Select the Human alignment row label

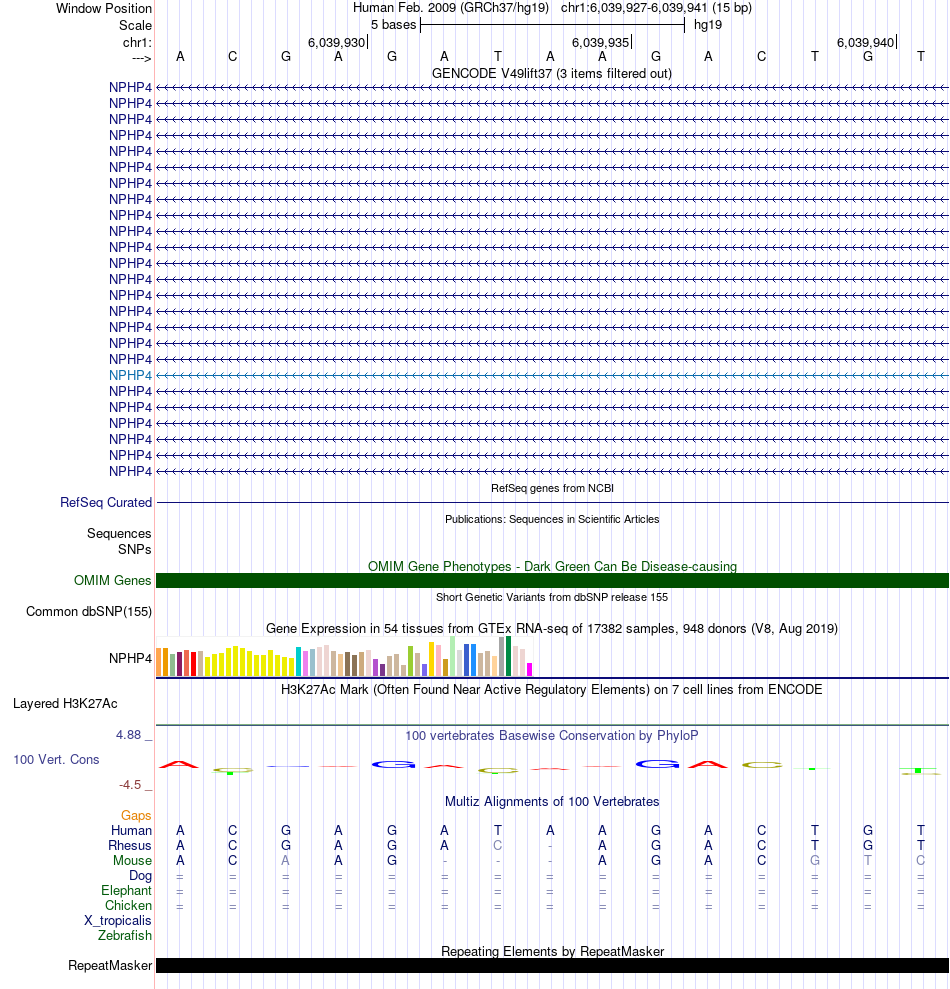click(x=131, y=831)
